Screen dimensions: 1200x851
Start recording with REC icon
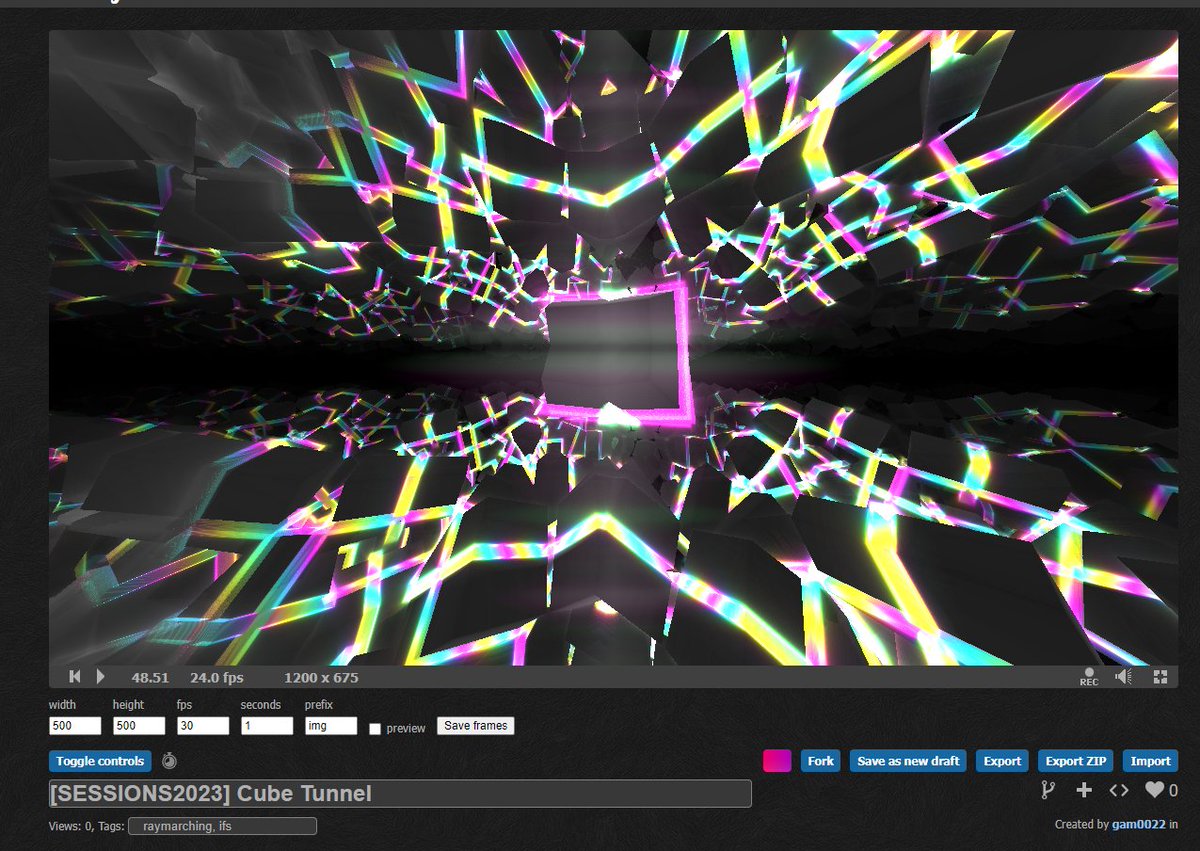pos(1088,677)
